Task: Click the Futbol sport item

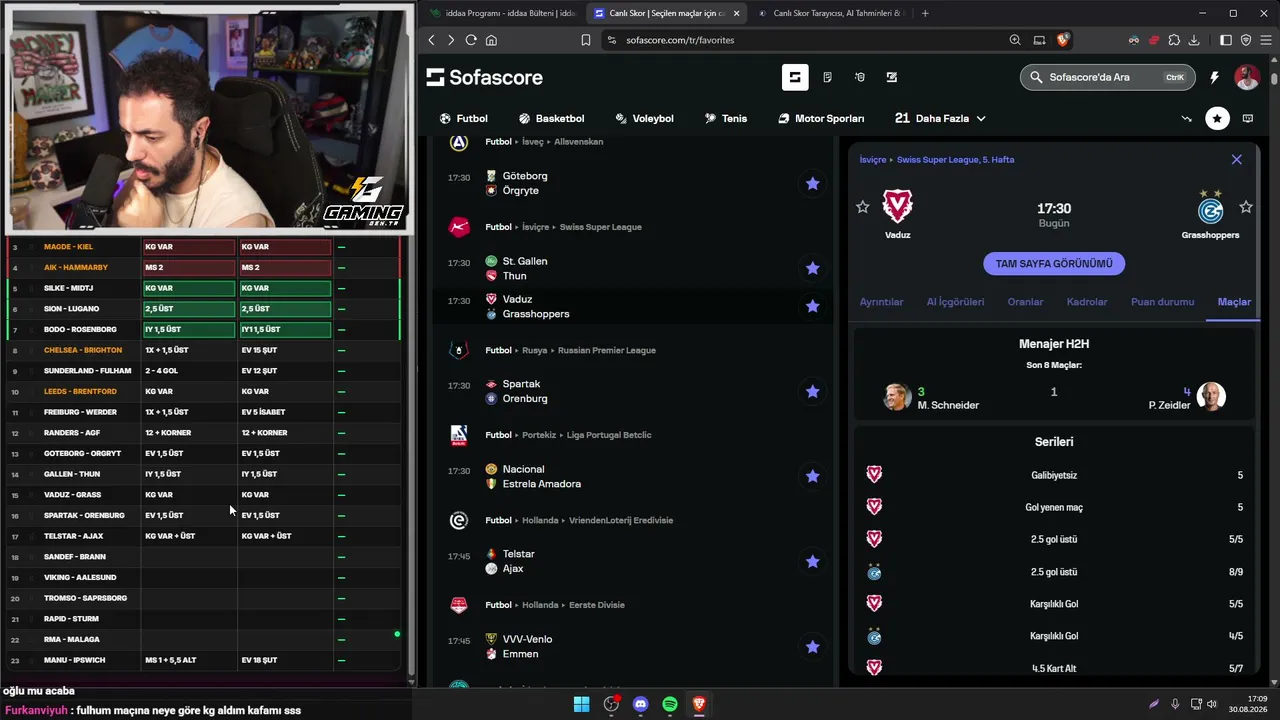Action: (x=463, y=118)
